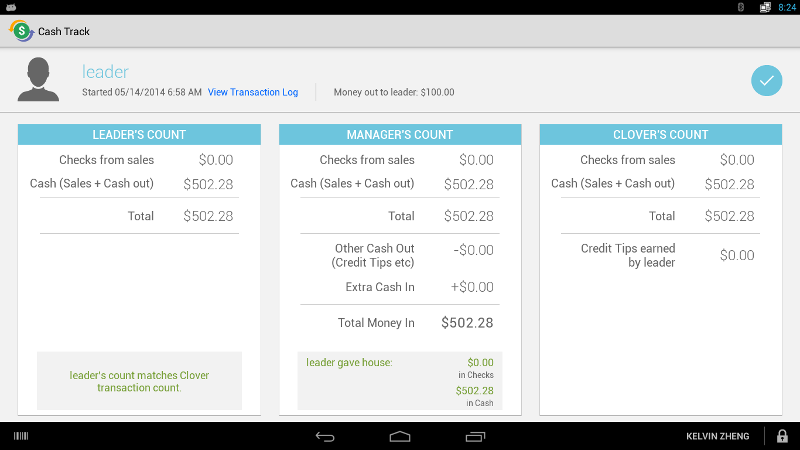This screenshot has height=450, width=800.
Task: Click Leader's Count Total $502.28
Action: point(208,216)
